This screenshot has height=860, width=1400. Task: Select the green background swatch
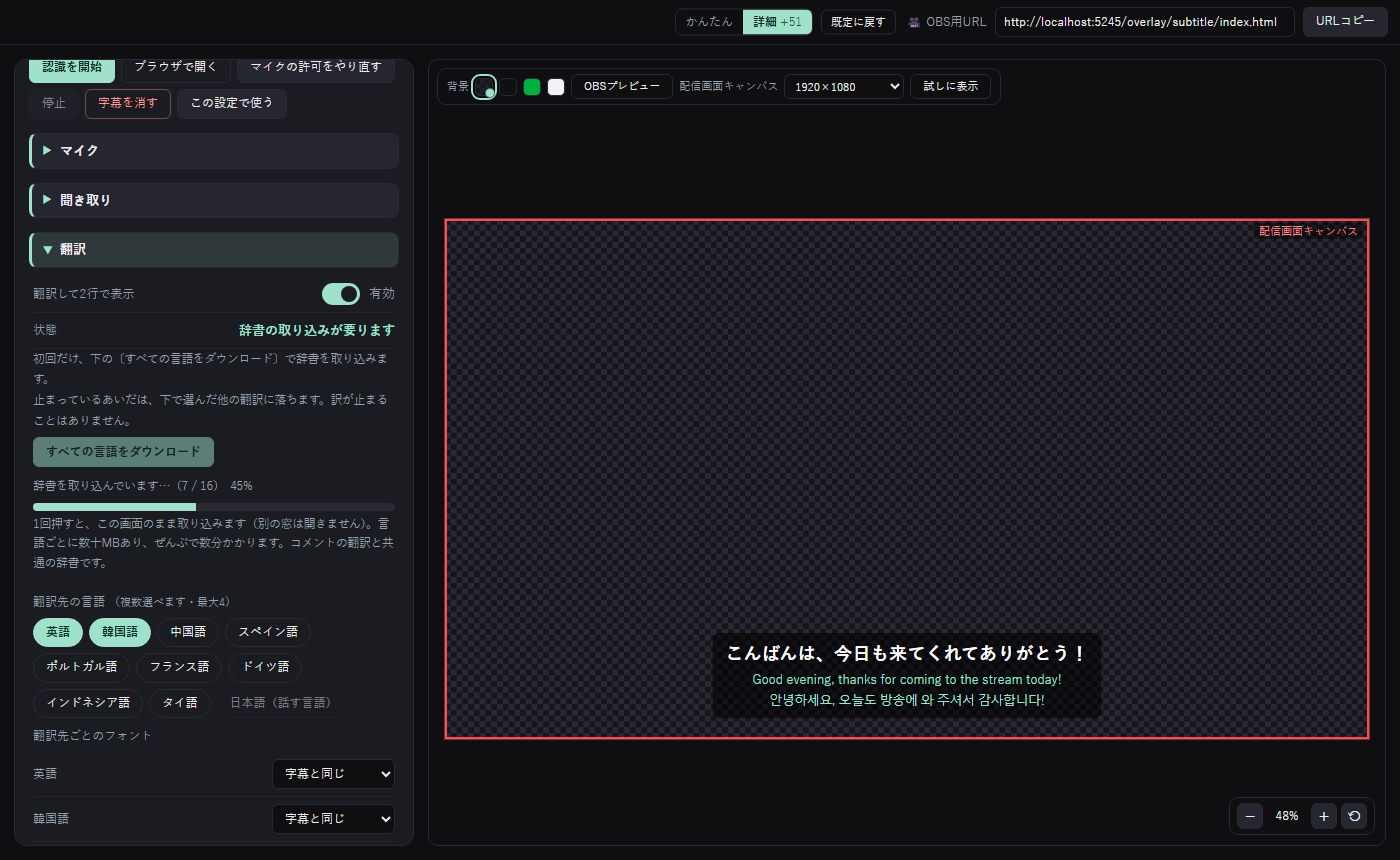tap(532, 87)
